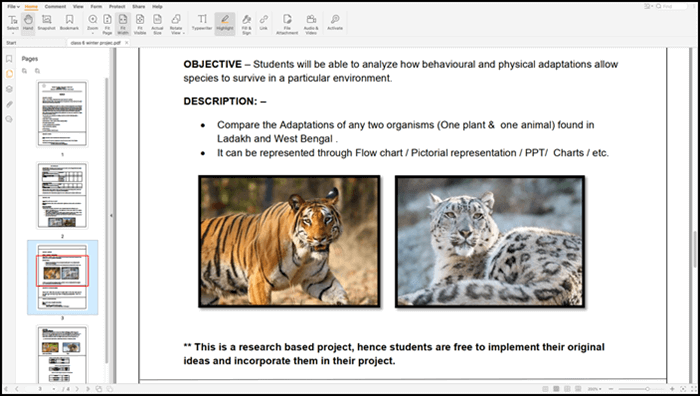Choose the Fit Page view
This screenshot has height=396, width=700.
107,24
